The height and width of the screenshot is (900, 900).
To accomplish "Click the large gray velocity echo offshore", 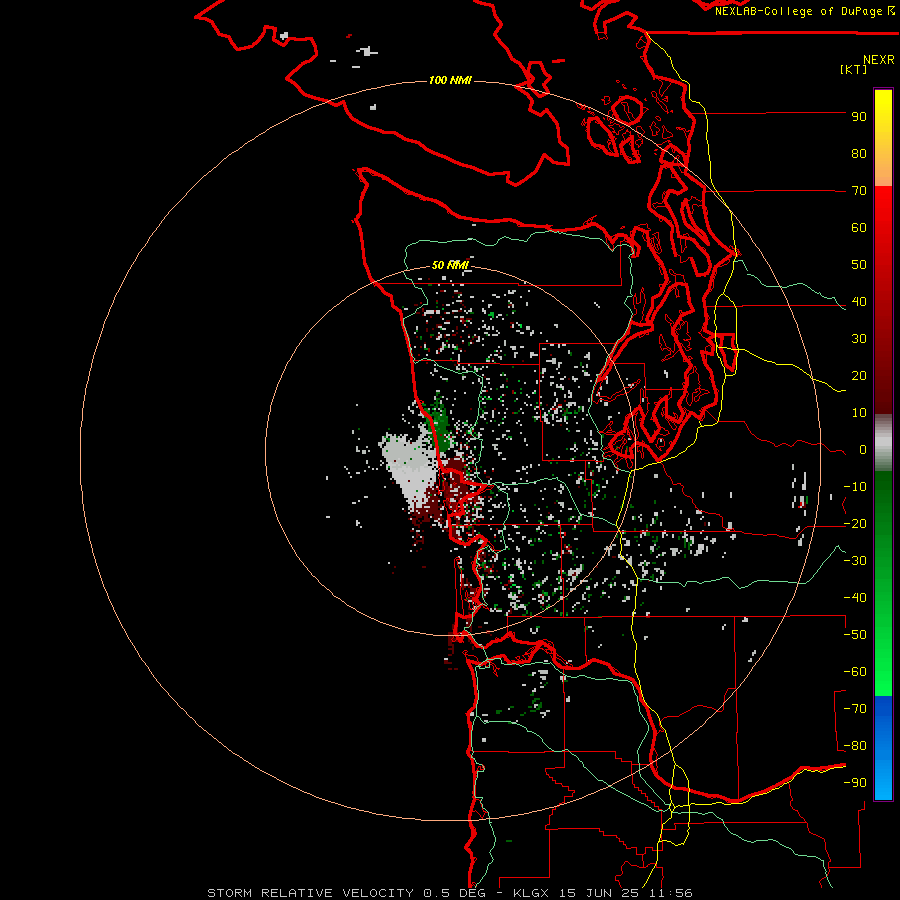I will click(x=410, y=468).
